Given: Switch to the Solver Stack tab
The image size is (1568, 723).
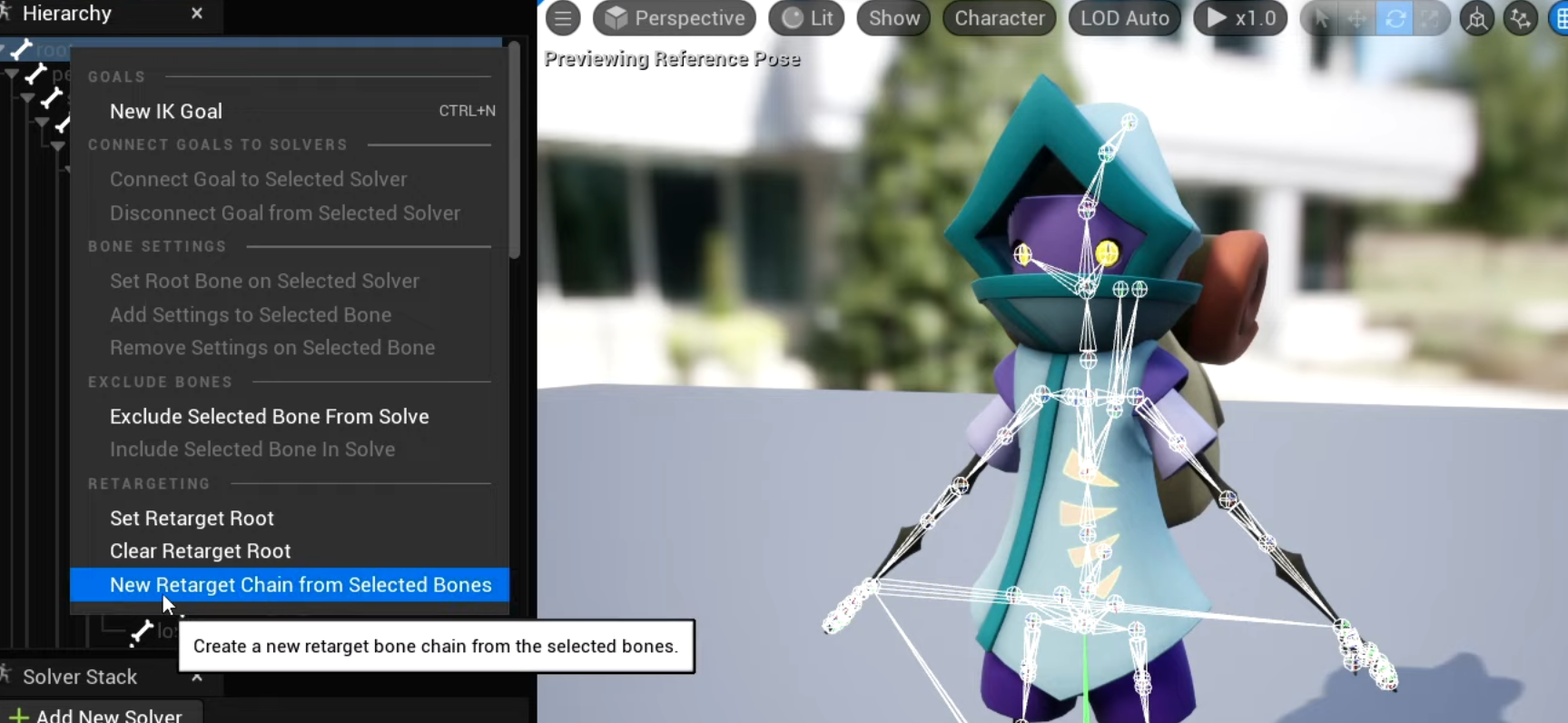Looking at the screenshot, I should point(79,677).
